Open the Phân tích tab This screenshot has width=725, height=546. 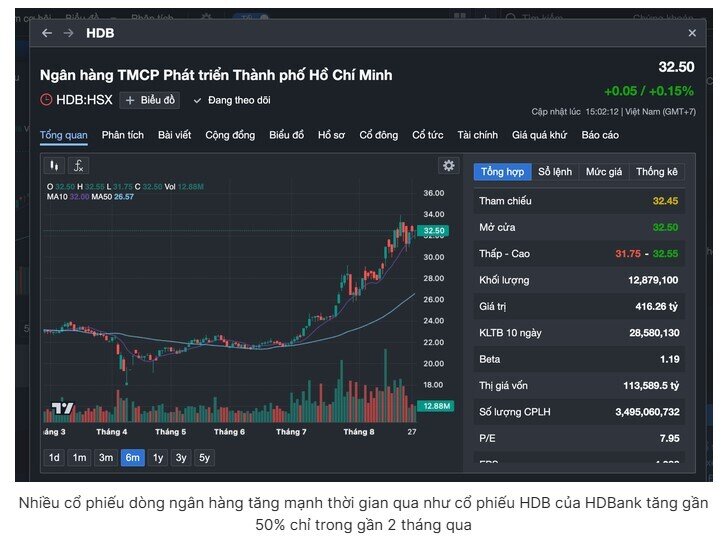(123, 135)
